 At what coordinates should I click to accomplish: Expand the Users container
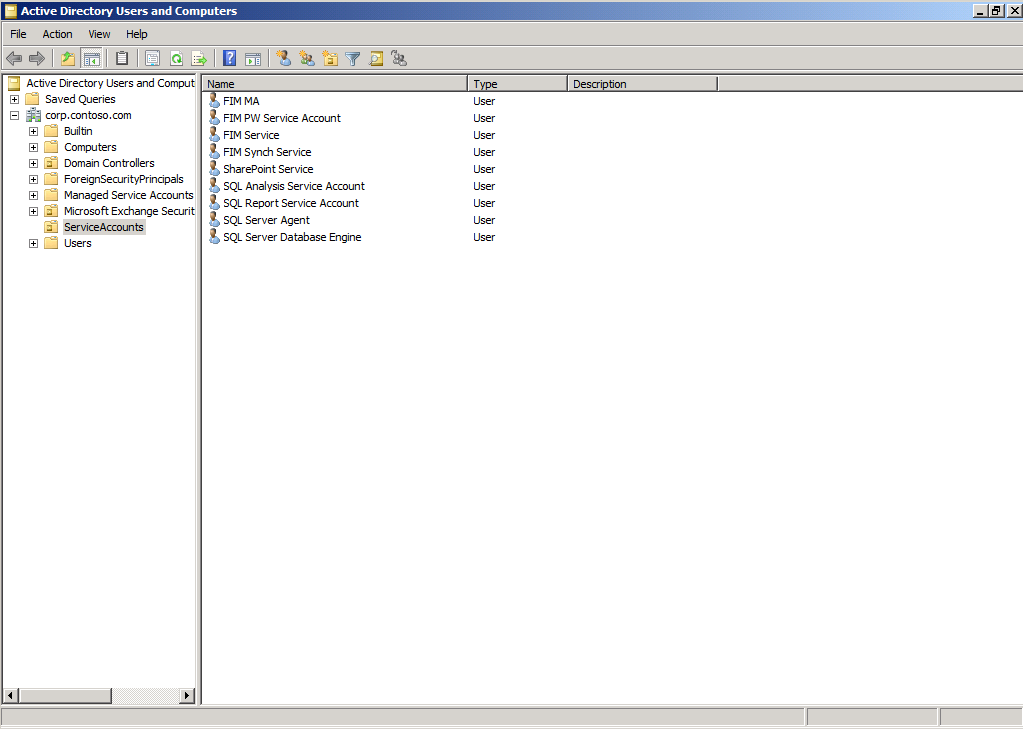(x=33, y=243)
